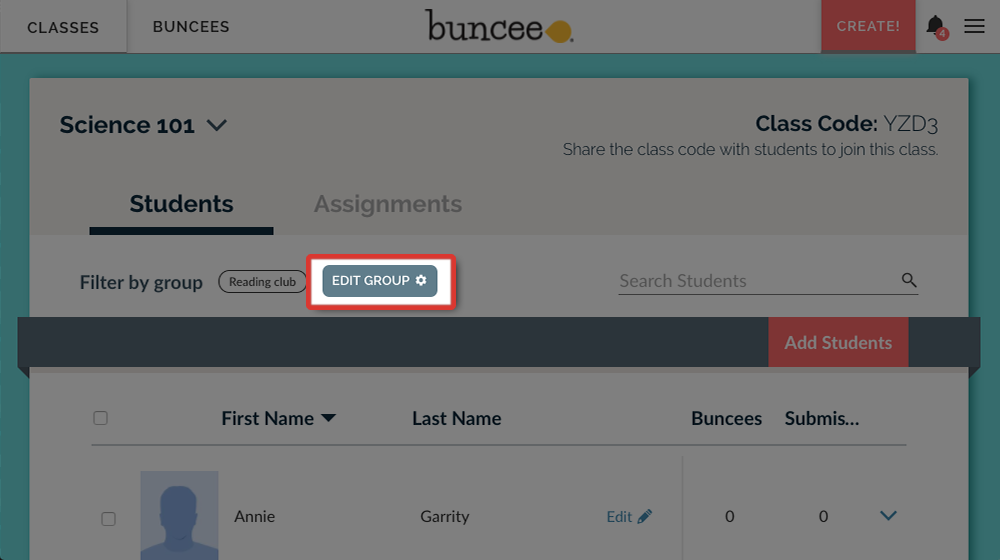Click Annie Garrity's avatar picture

179,515
